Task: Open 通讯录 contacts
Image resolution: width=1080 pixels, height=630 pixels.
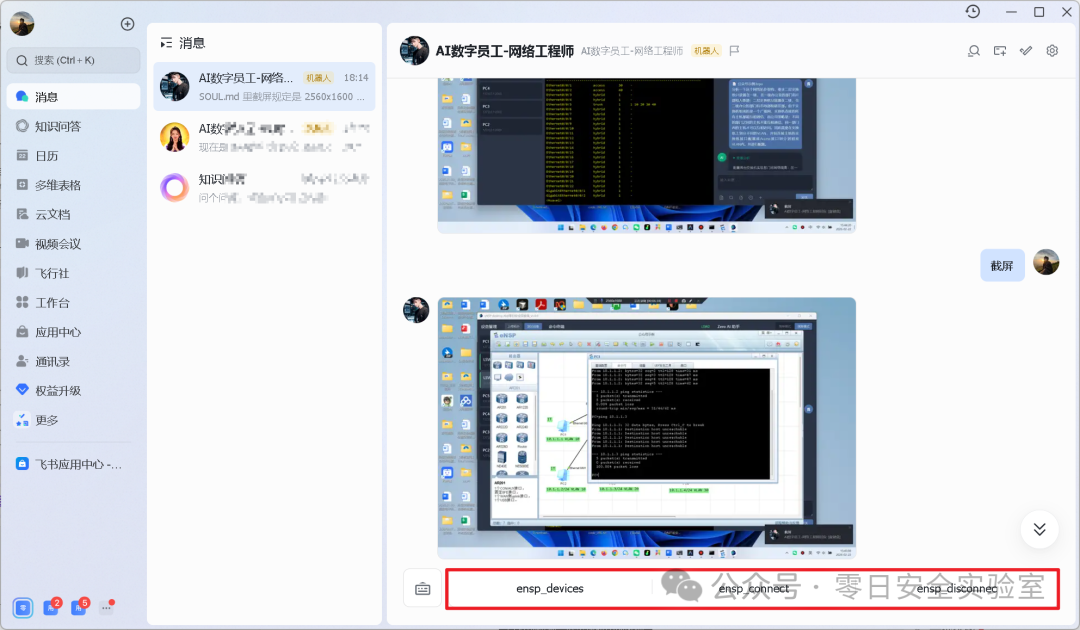Action: click(74, 361)
